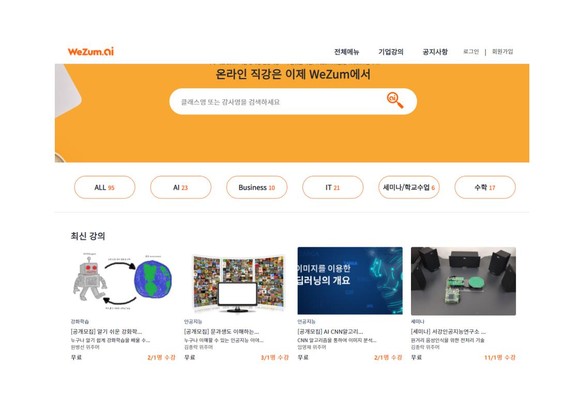The image size is (580, 410).
Task: Go to 공지사항 page
Action: 435,52
